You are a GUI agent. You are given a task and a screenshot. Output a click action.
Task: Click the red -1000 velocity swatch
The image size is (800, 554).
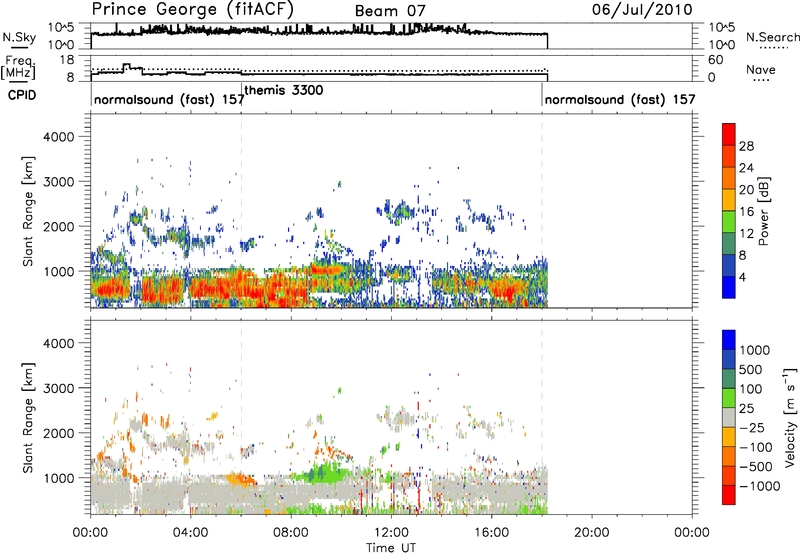click(729, 495)
